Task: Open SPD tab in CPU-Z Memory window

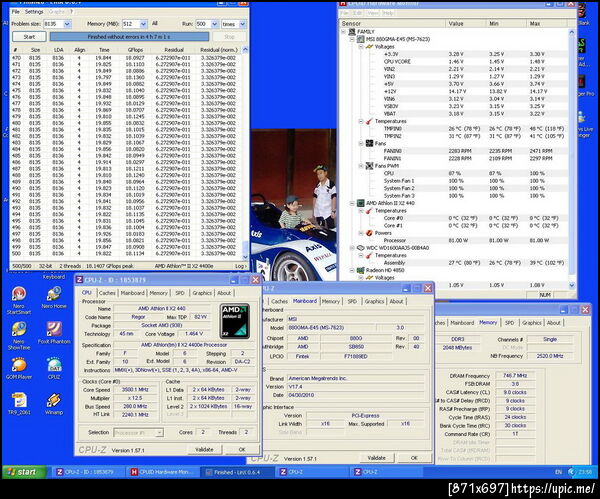Action: pos(509,323)
